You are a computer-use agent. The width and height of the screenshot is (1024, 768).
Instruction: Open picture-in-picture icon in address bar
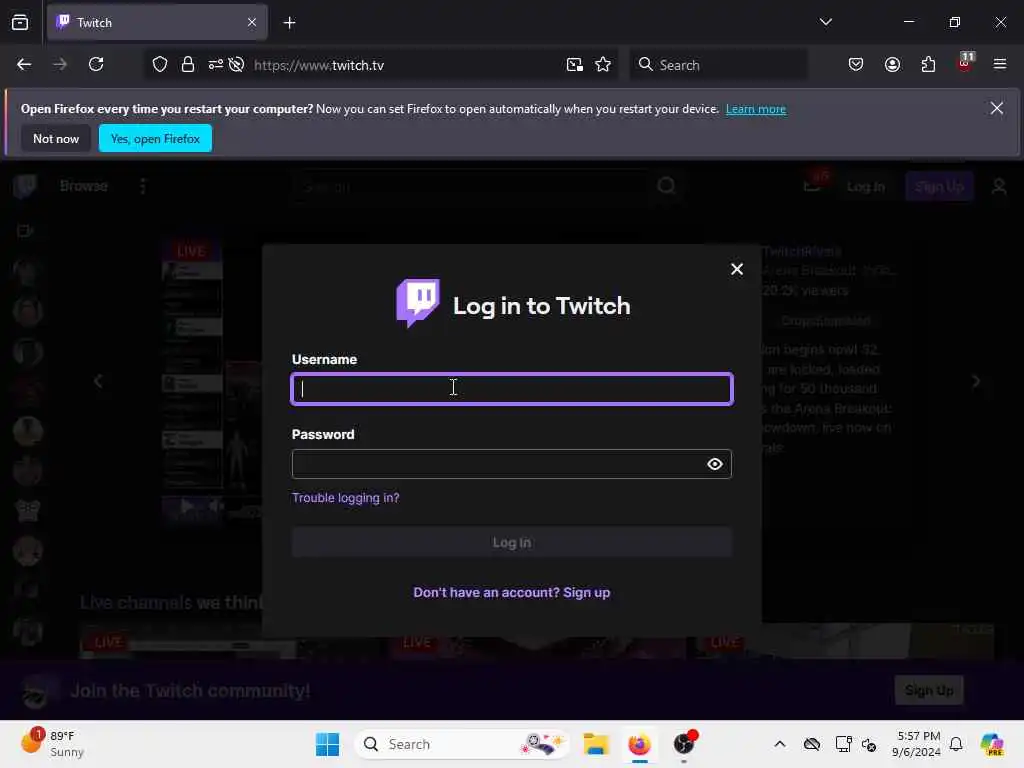pyautogui.click(x=575, y=65)
